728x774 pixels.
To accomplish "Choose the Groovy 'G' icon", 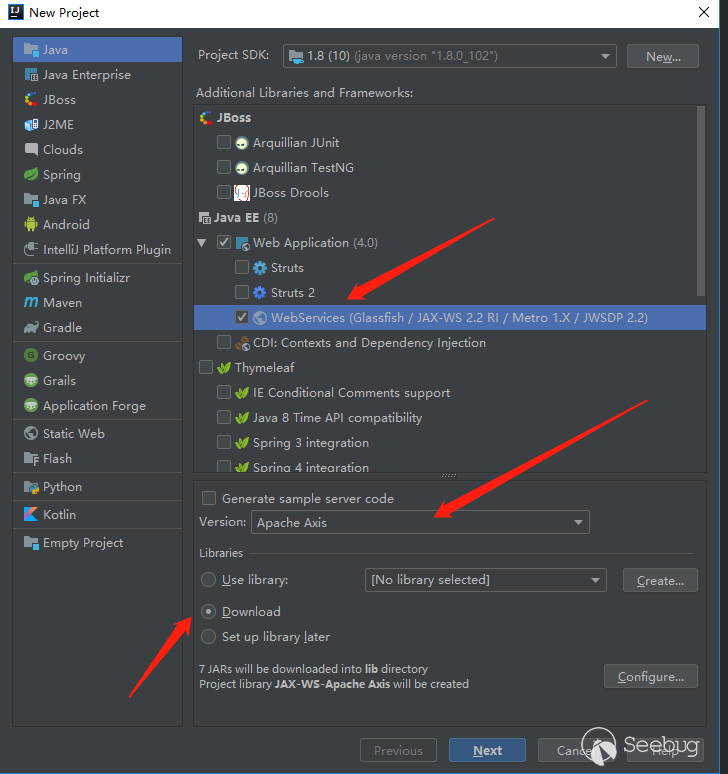I will coord(31,355).
